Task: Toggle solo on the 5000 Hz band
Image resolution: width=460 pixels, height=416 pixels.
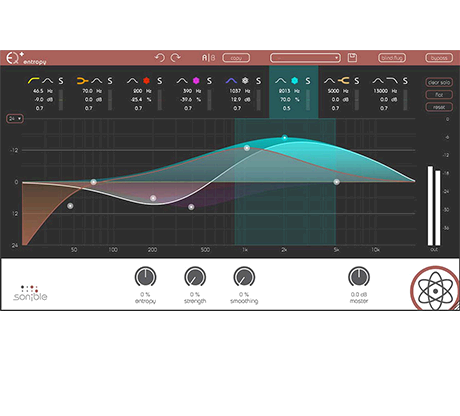Action: [x=357, y=81]
